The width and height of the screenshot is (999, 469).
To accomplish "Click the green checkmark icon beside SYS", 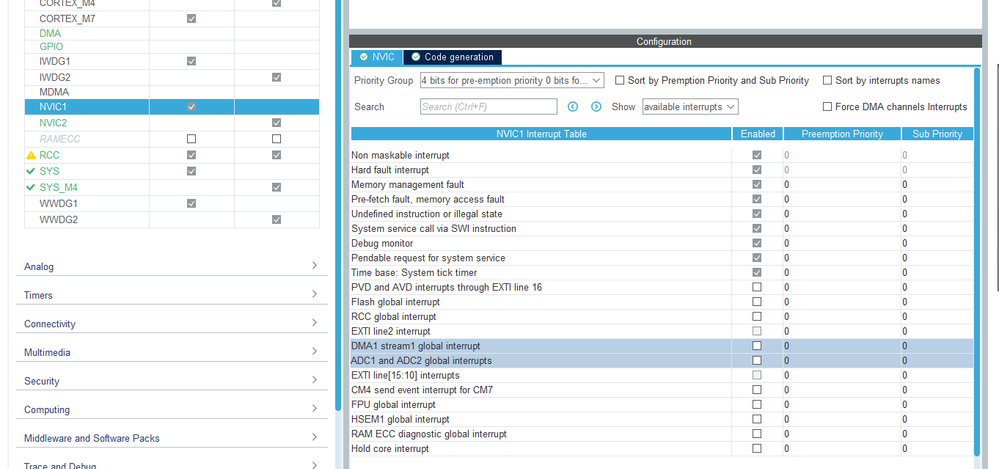I will coord(31,171).
